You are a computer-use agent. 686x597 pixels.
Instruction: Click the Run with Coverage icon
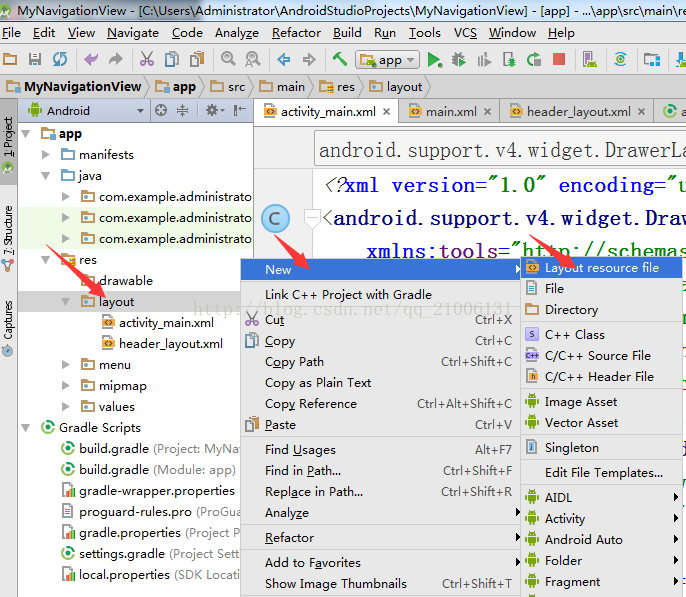(484, 59)
